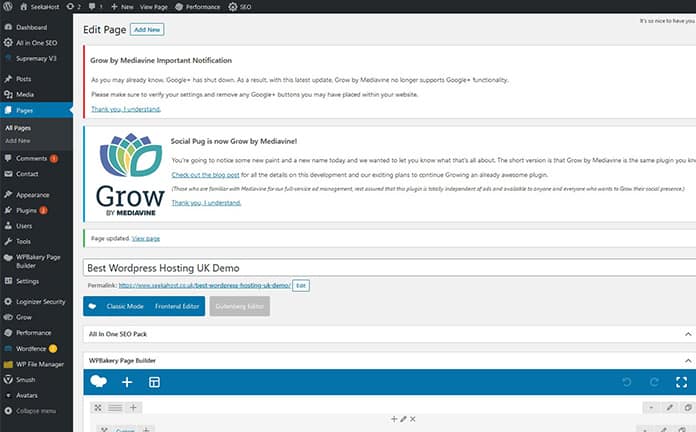Screen dimensions: 696x432
Task: Focus the page title input field
Action: (389, 268)
